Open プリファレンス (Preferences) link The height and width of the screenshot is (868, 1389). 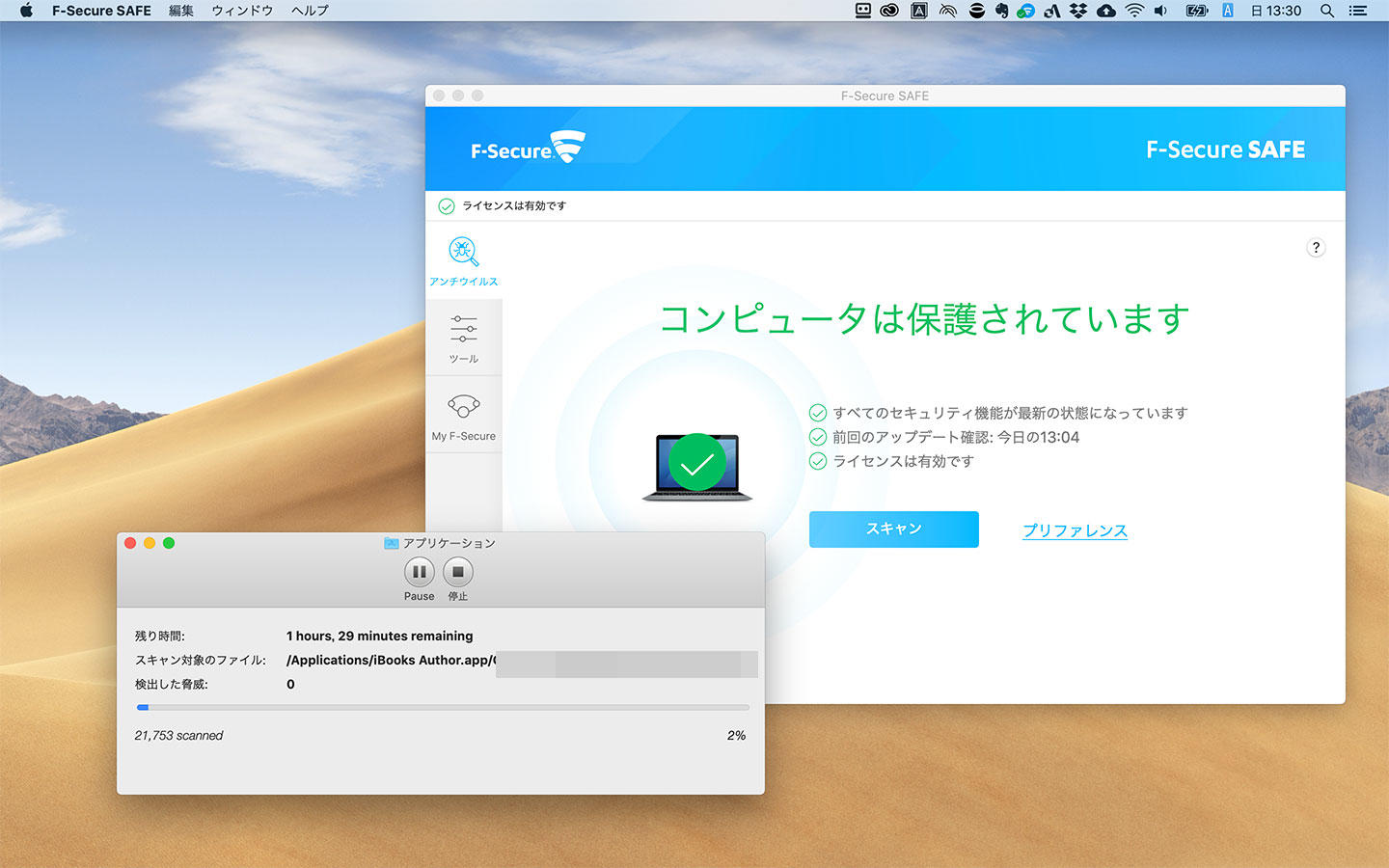[1074, 530]
